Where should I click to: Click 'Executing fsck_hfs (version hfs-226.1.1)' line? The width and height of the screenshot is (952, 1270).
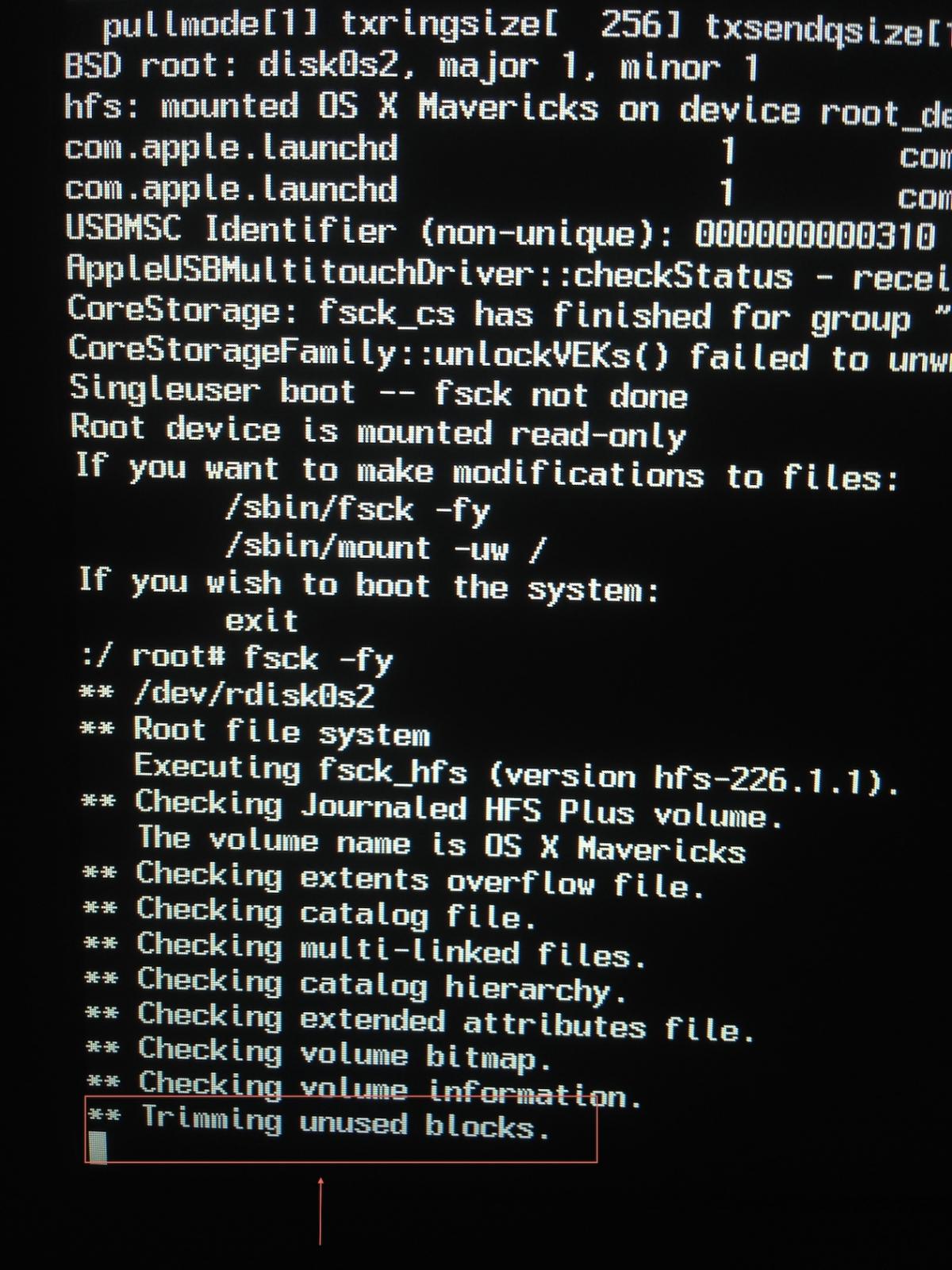coord(517,773)
